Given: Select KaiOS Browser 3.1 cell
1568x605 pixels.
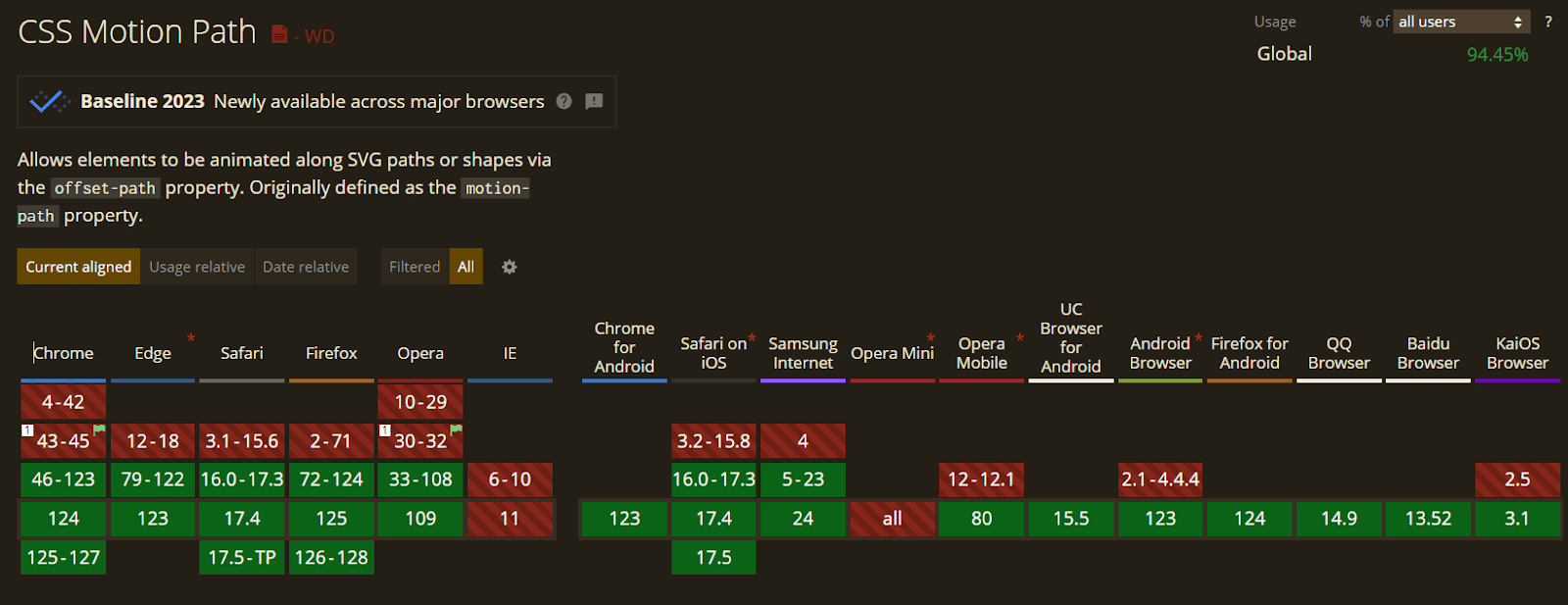Looking at the screenshot, I should pos(1517,519).
